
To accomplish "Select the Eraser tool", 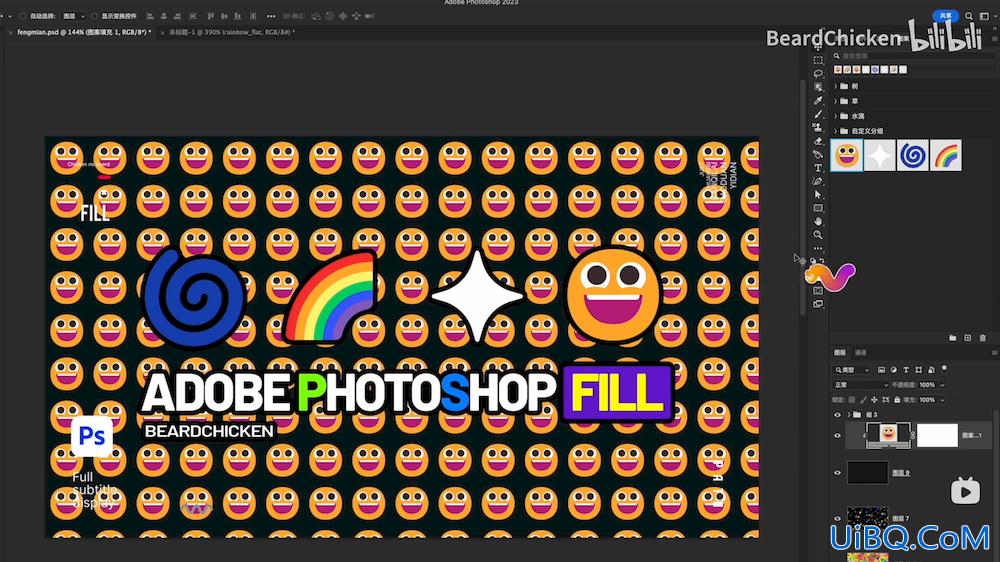I will pos(818,141).
